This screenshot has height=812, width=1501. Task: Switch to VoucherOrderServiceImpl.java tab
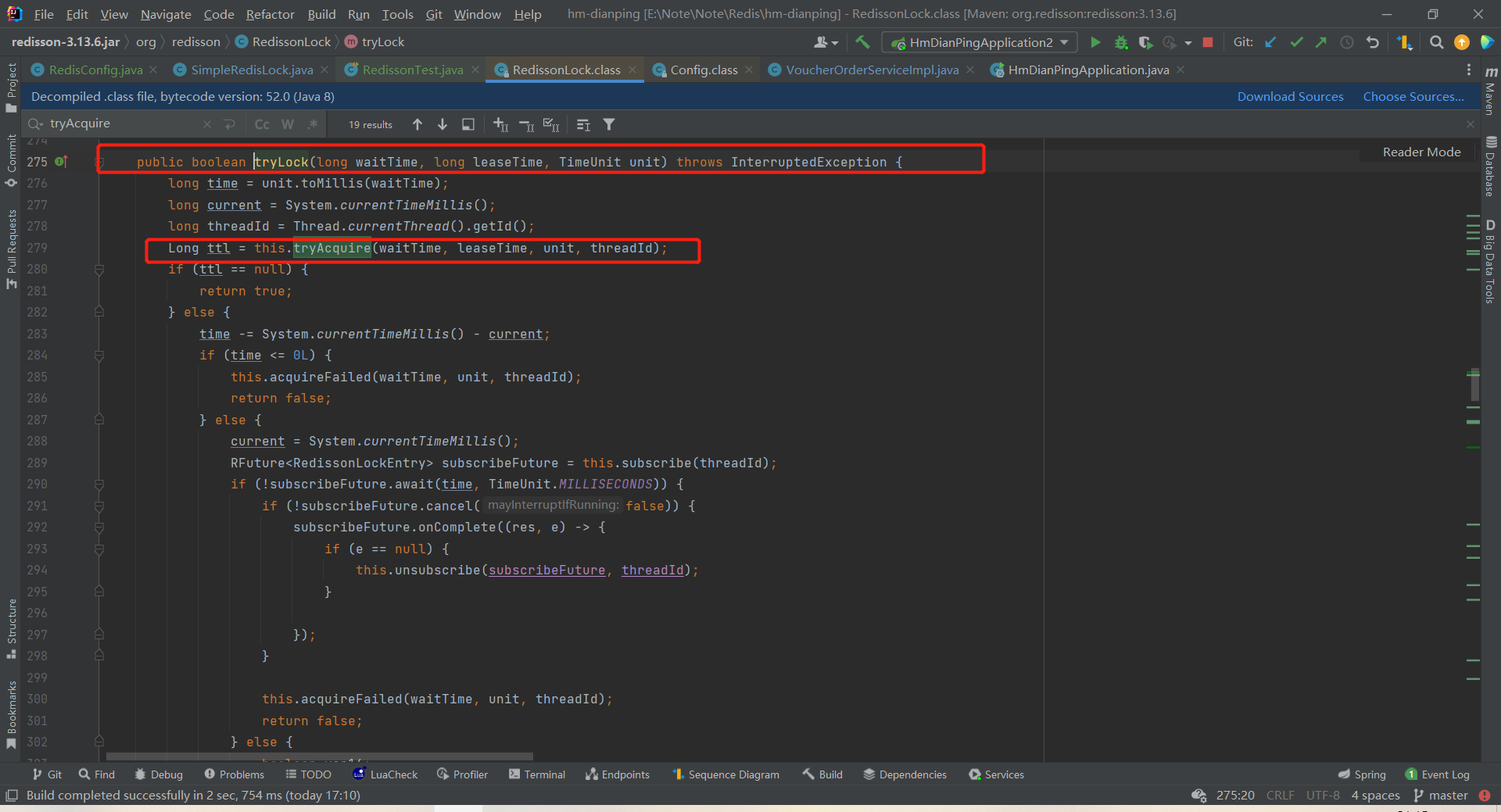(872, 70)
